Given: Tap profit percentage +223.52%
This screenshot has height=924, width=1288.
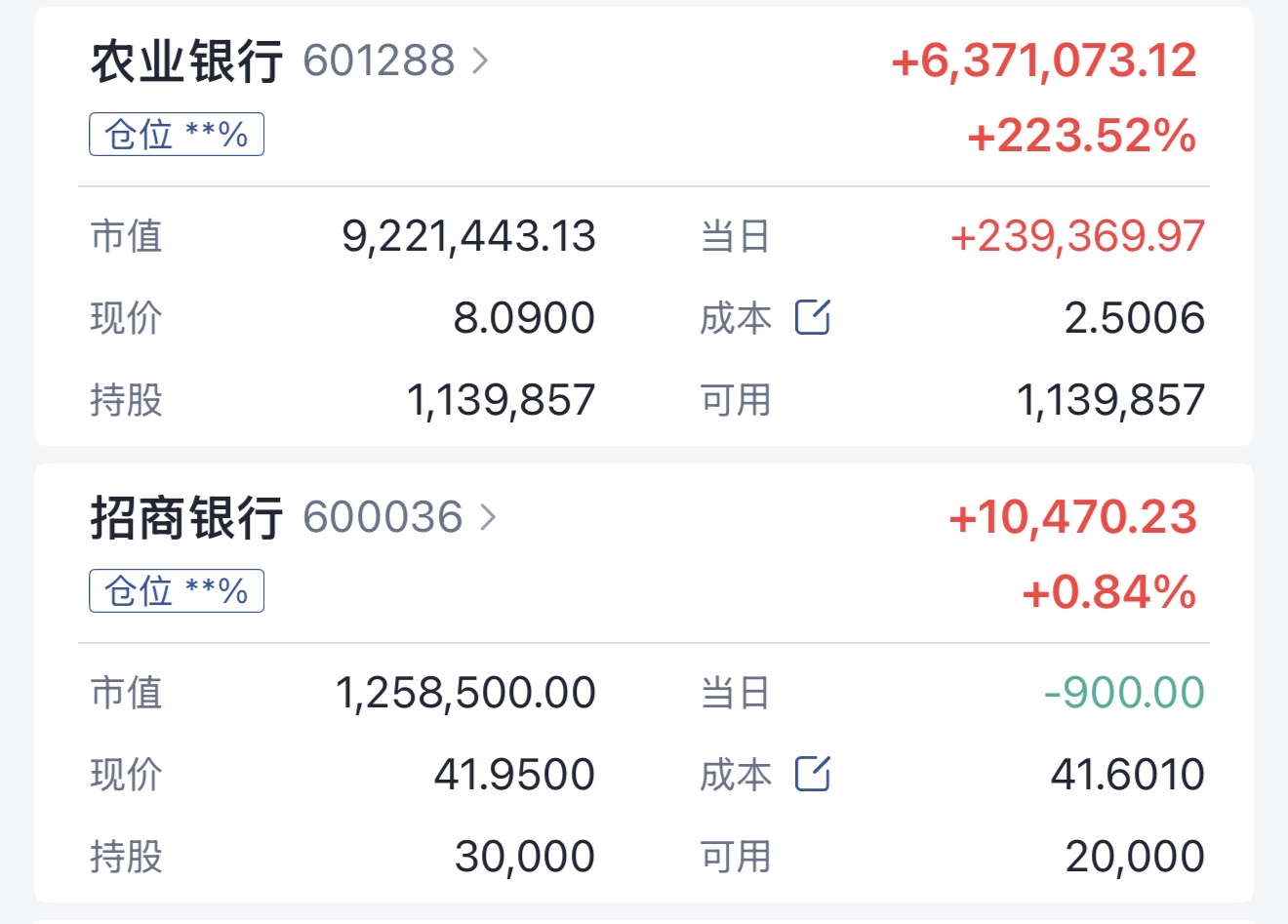Looking at the screenshot, I should tap(1081, 136).
